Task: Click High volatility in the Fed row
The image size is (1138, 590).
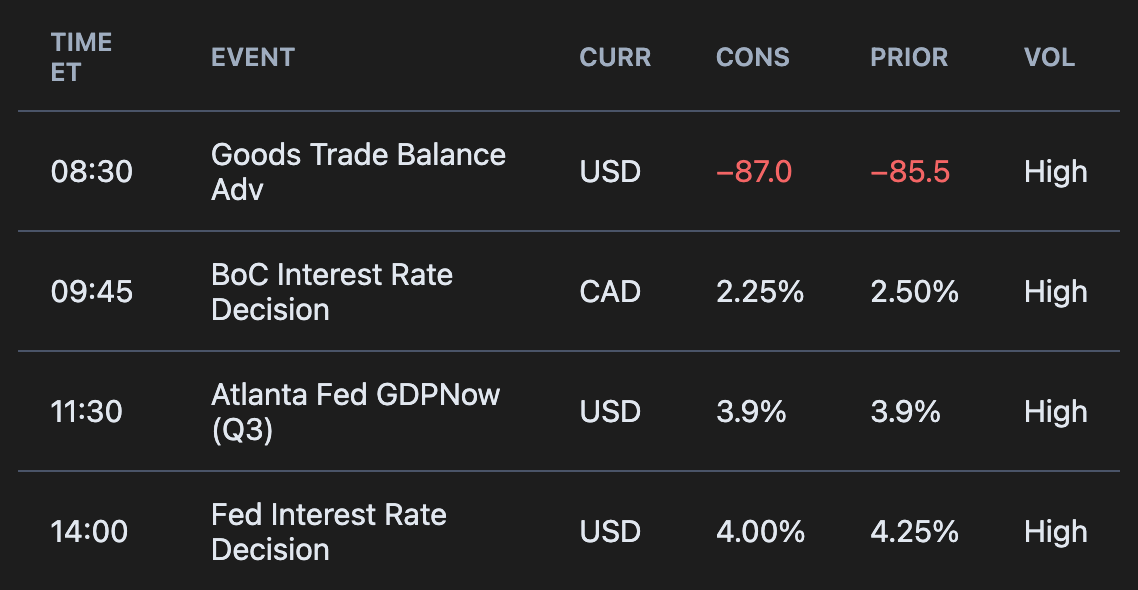Action: [1055, 532]
